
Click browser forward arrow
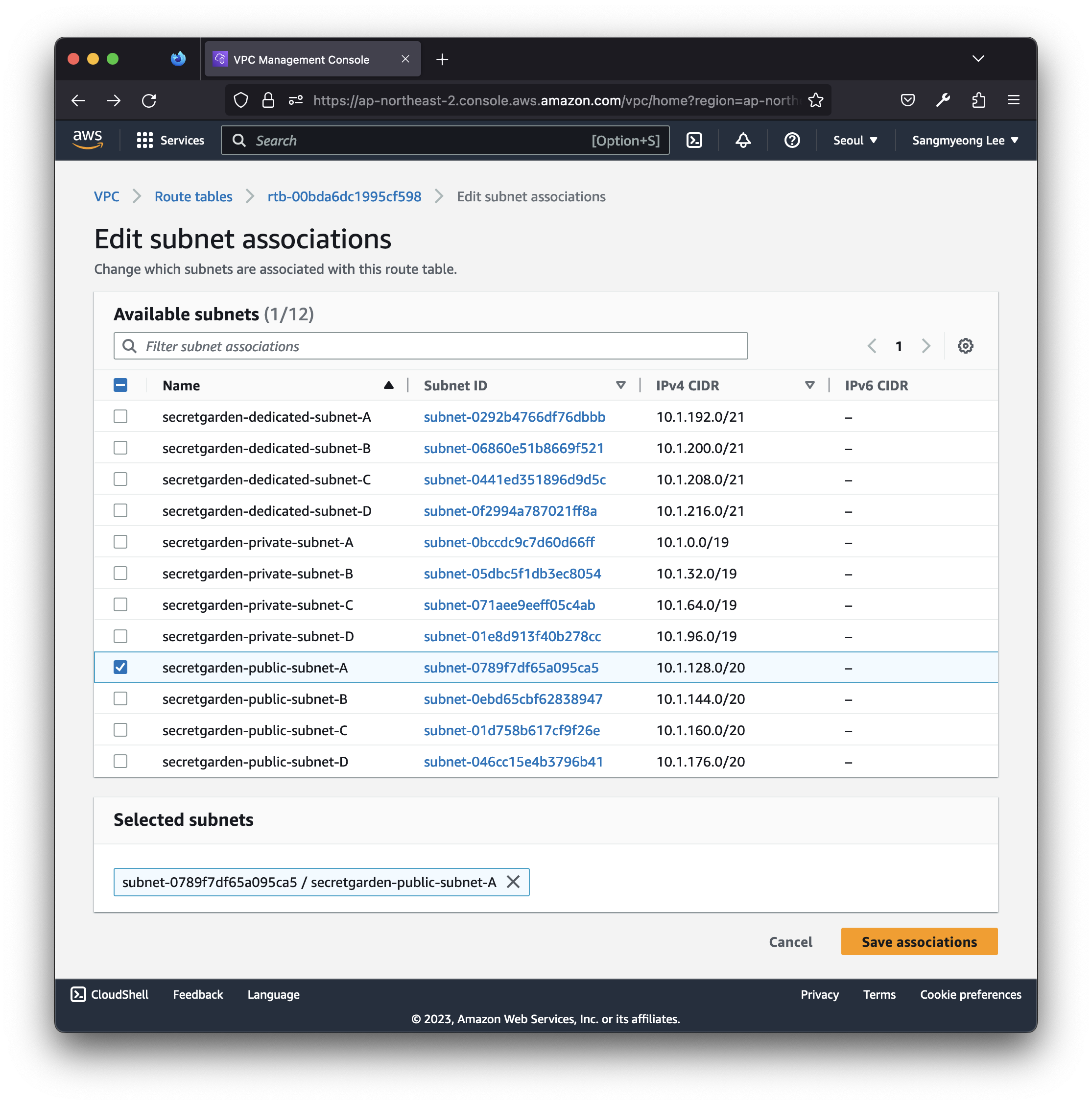point(114,101)
